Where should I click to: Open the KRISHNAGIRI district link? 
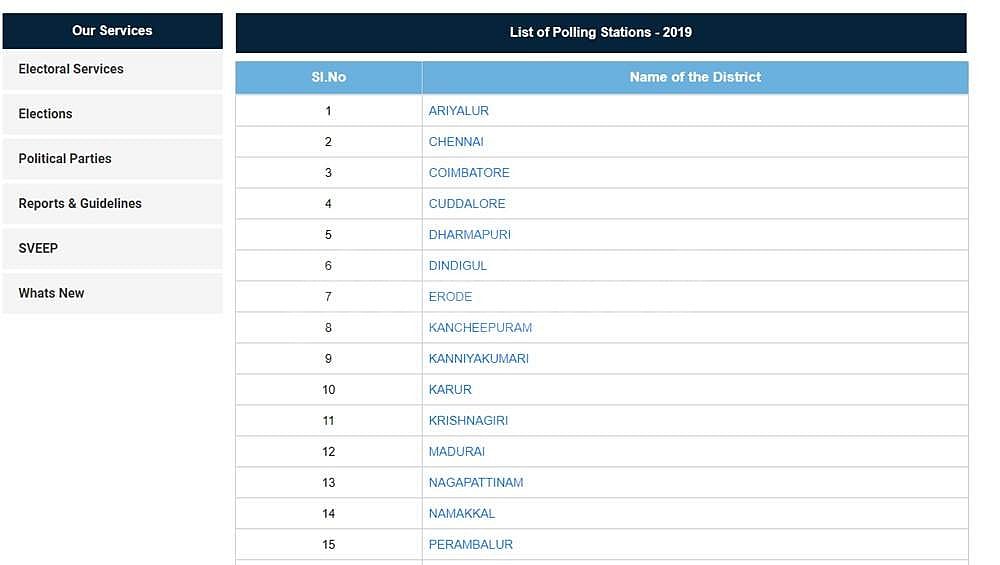tap(468, 421)
